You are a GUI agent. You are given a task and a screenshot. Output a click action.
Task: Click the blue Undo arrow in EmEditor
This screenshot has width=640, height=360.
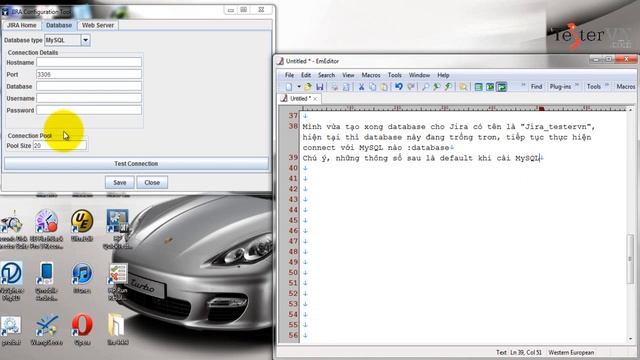[399, 87]
